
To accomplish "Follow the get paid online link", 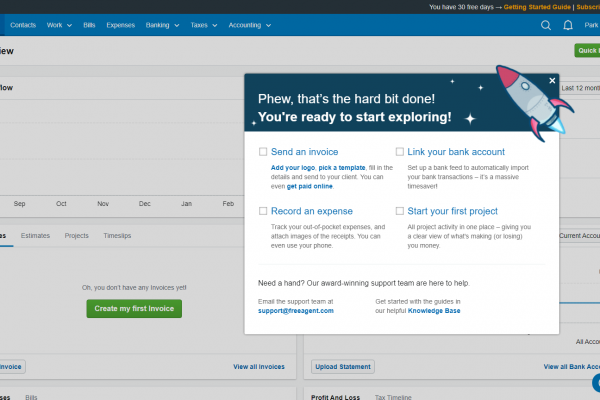I will [310, 186].
